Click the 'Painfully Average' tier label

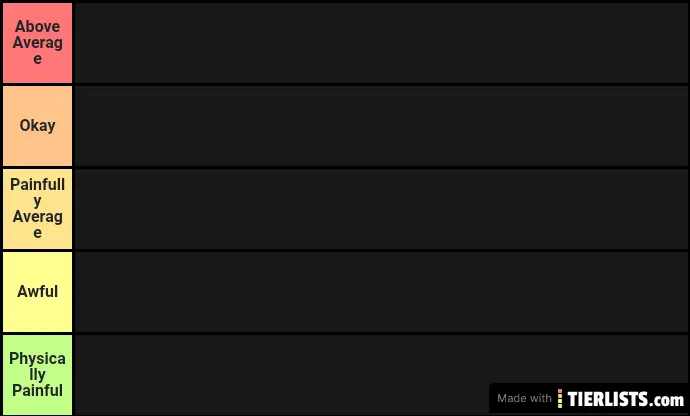[x=37, y=209]
